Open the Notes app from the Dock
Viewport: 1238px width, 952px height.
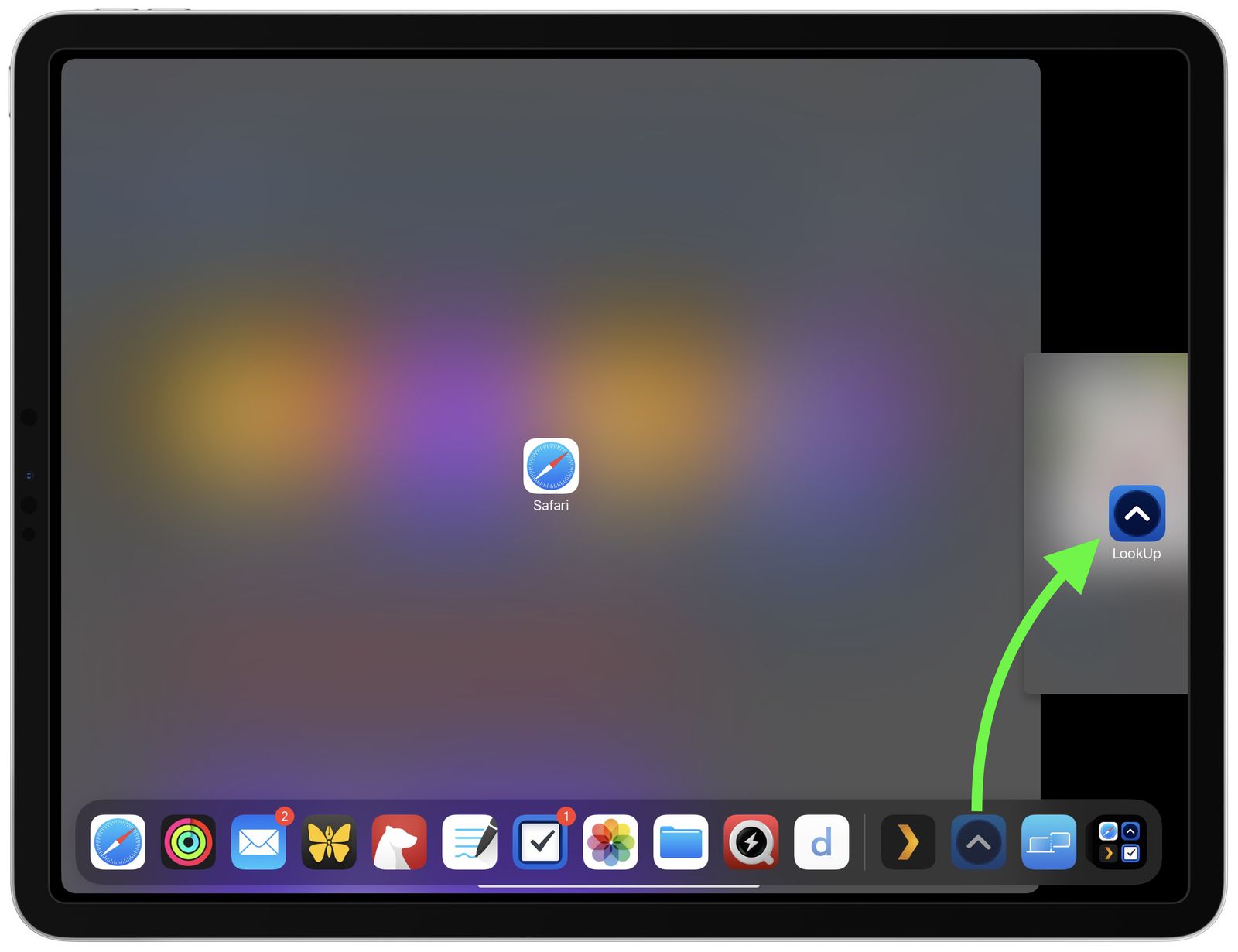pyautogui.click(x=470, y=843)
